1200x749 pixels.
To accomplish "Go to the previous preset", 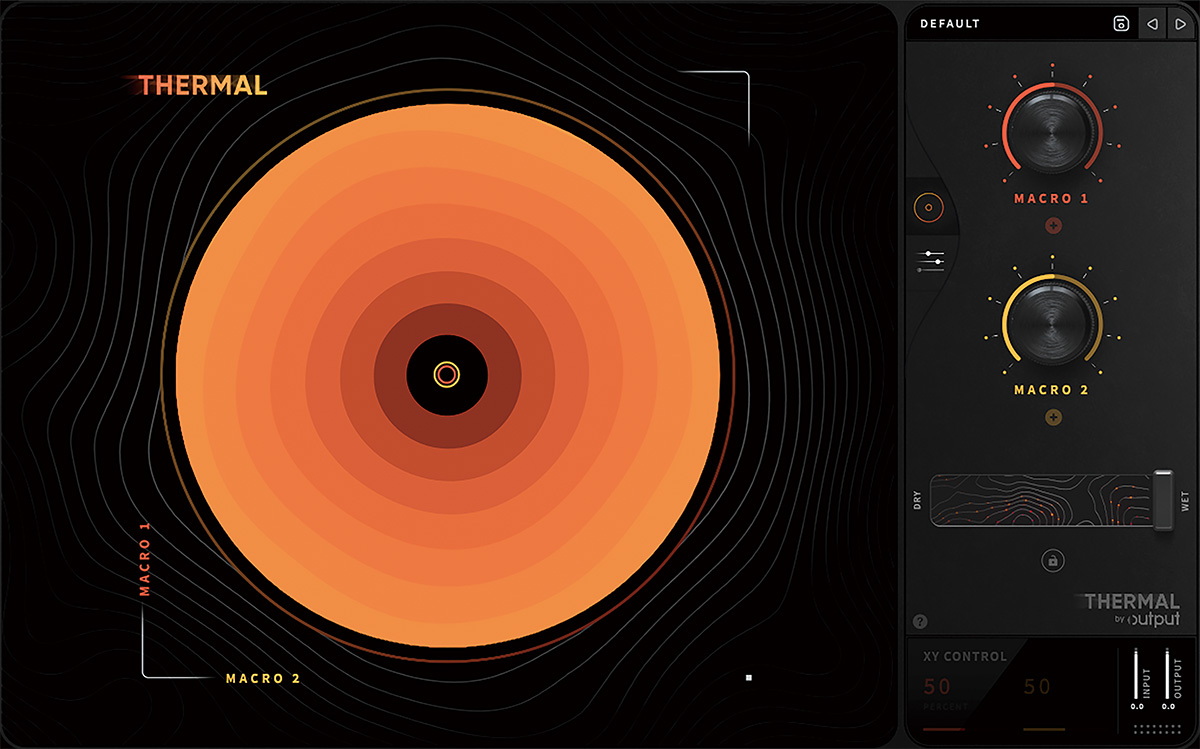I will [1152, 24].
